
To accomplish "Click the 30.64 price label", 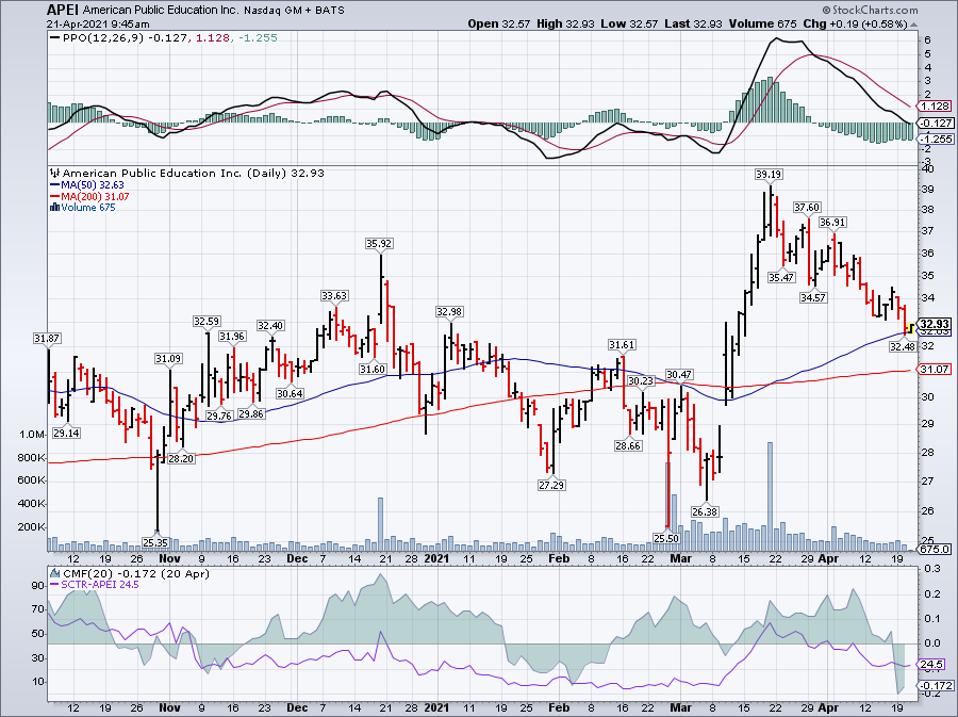I will (x=290, y=394).
